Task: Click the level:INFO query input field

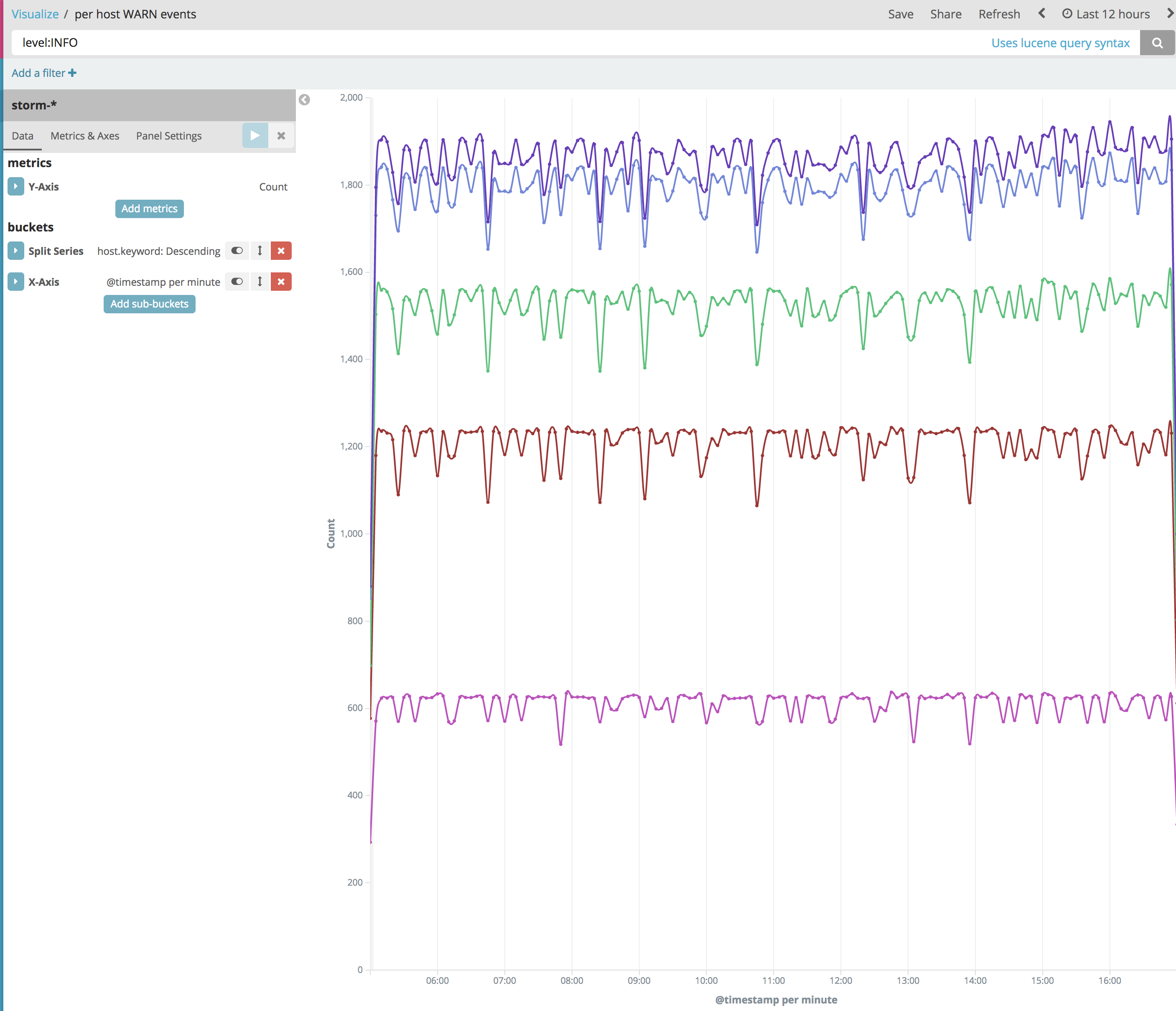Action: coord(499,43)
